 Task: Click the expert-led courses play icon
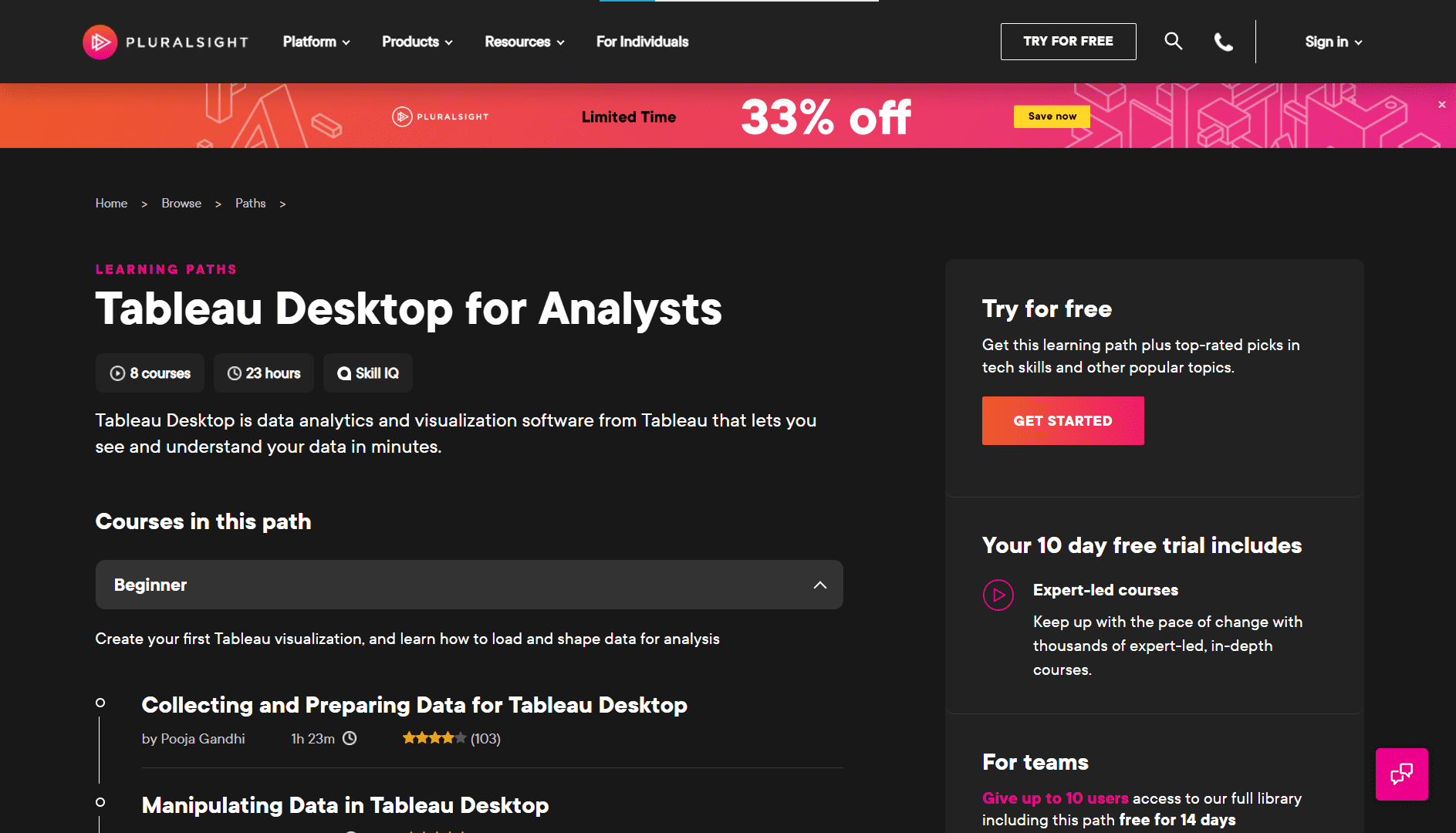998,595
